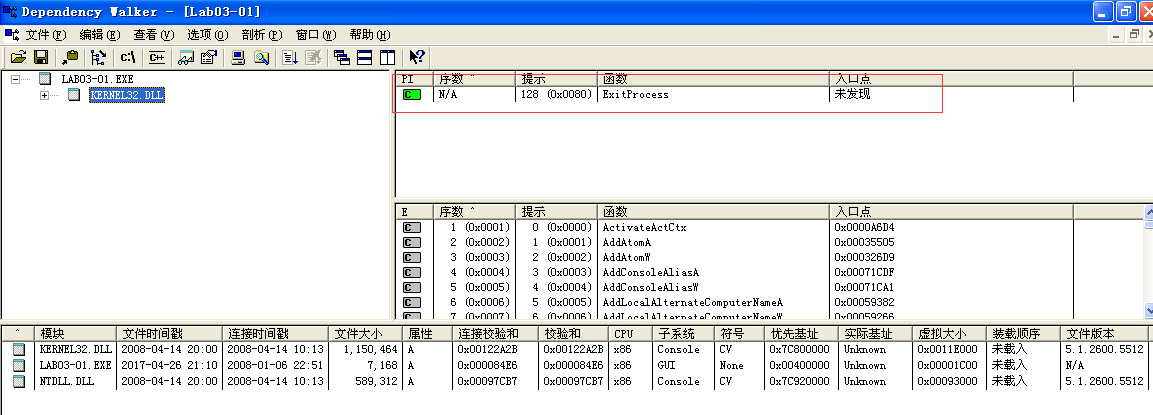Click the Context Help arrow-question icon
The height and width of the screenshot is (415, 1153).
click(417, 57)
